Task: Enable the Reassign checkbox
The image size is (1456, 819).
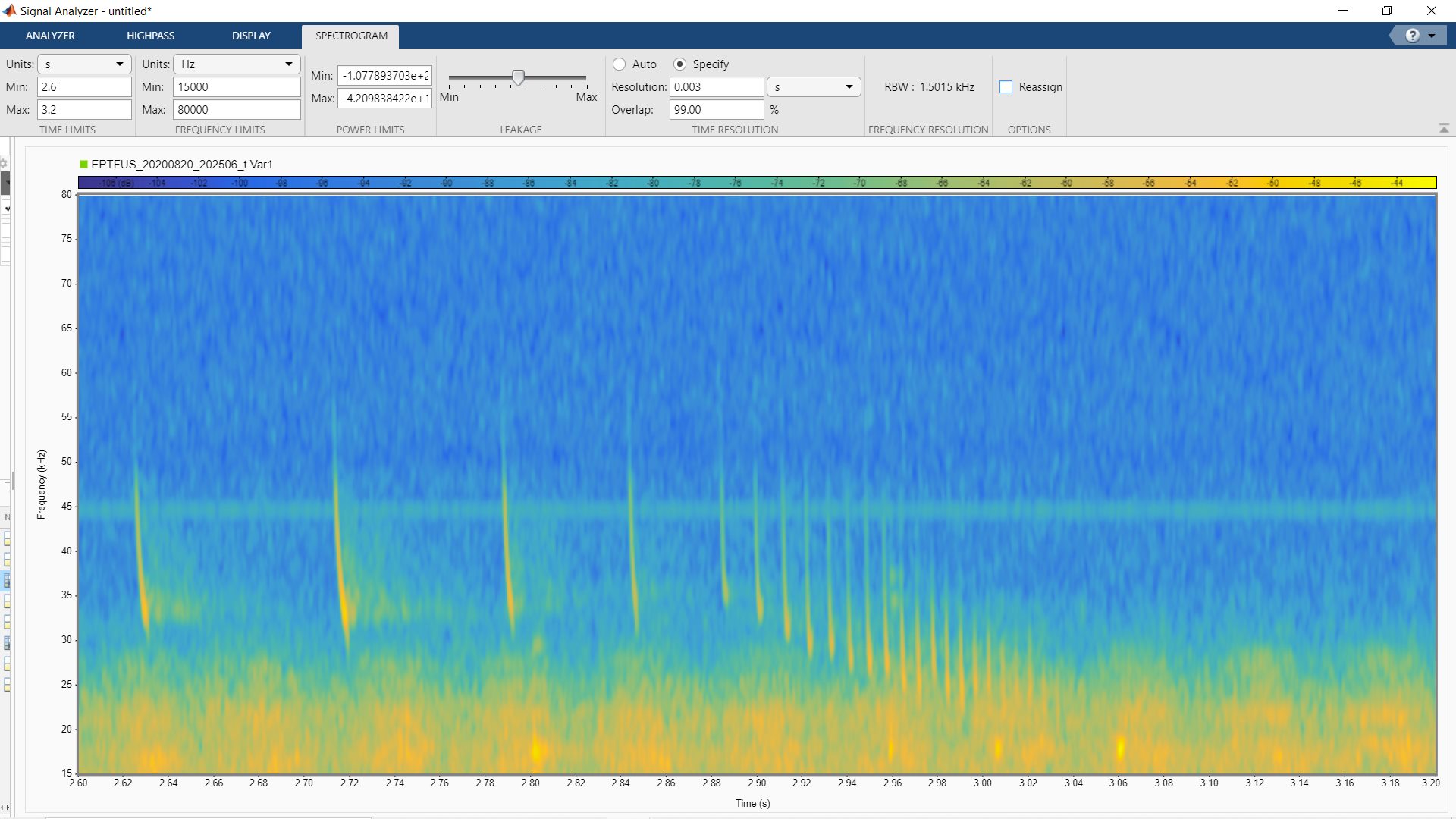Action: click(x=1006, y=87)
